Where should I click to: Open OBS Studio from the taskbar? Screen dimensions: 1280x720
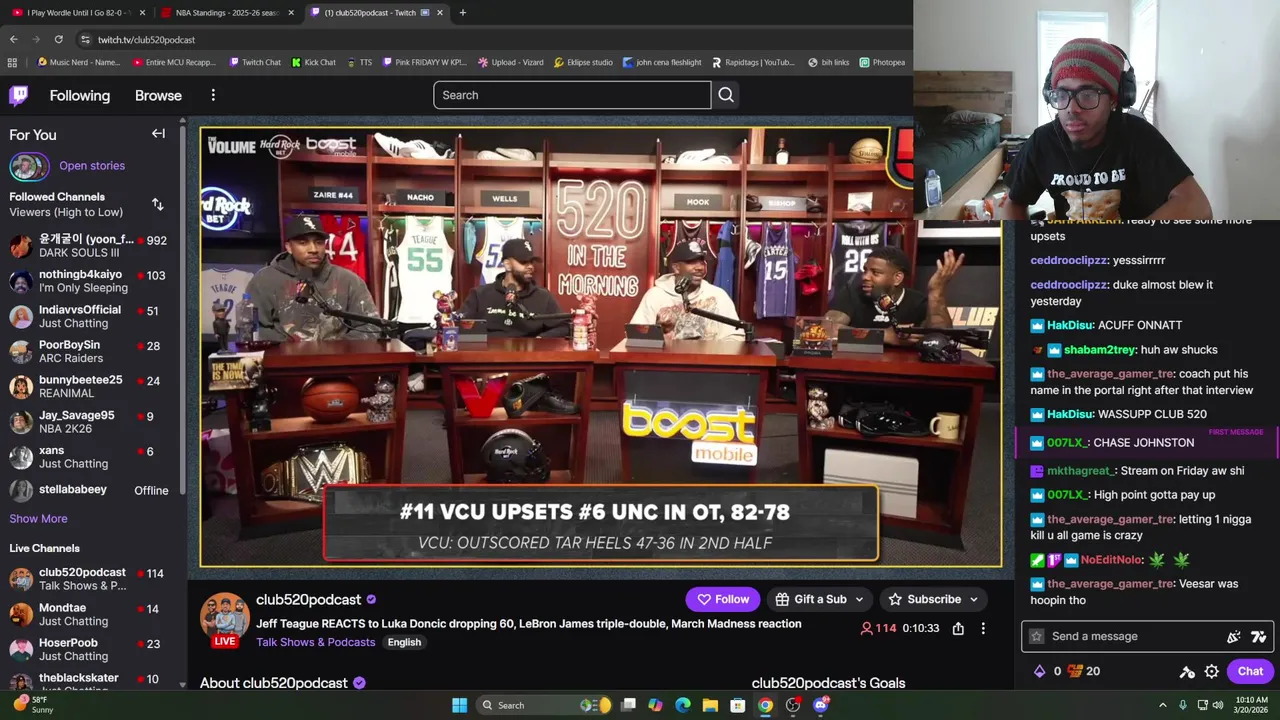pos(793,705)
